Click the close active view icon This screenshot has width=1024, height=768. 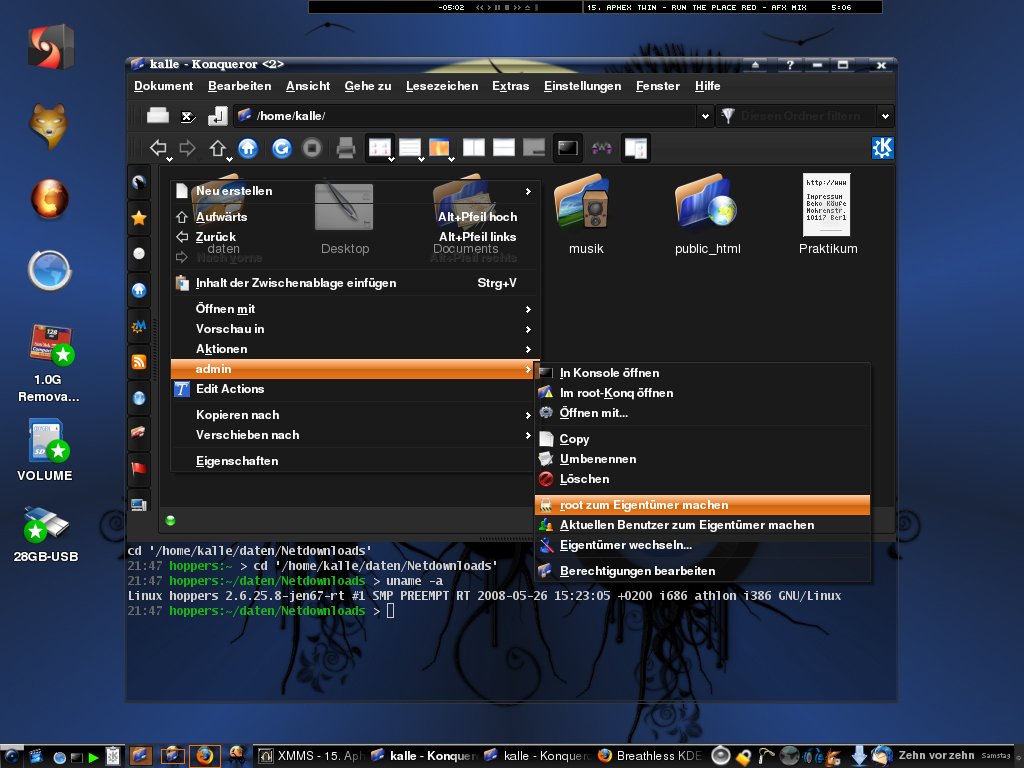(x=534, y=148)
